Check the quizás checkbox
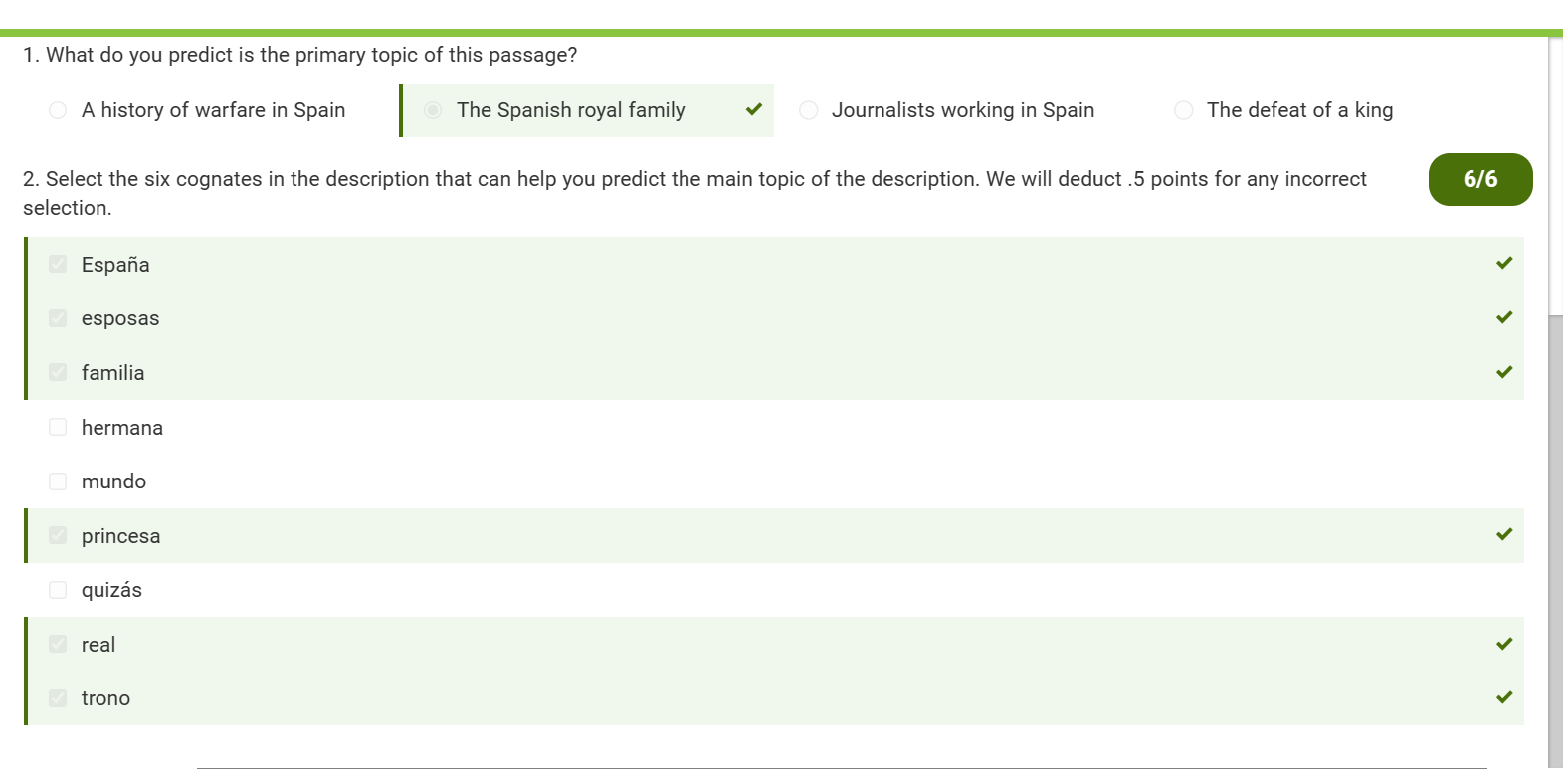The height and width of the screenshot is (769, 1568). coord(58,590)
